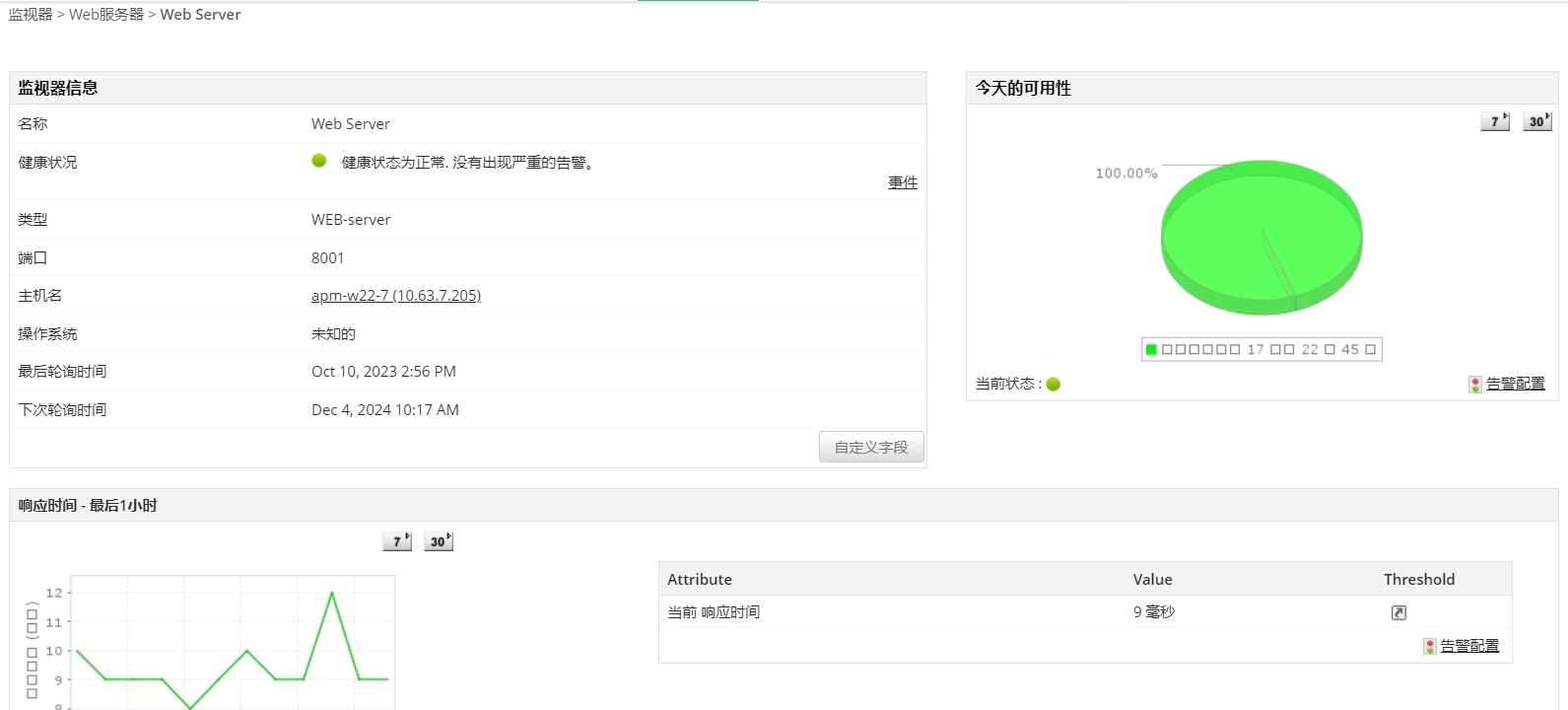
Task: Open host apm-w22-7 (10.63.7.205) link
Action: pyautogui.click(x=396, y=295)
